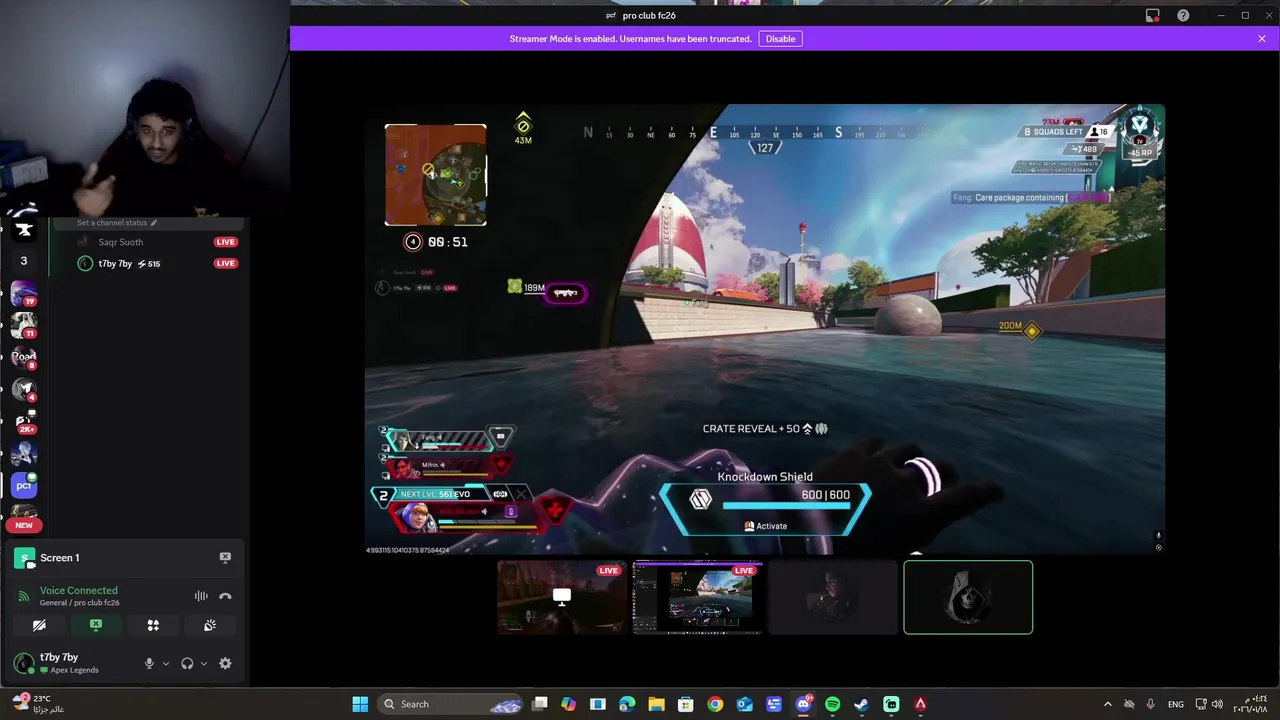Select the second LIVE stream thumbnail
The width and height of the screenshot is (1280, 720).
point(698,597)
